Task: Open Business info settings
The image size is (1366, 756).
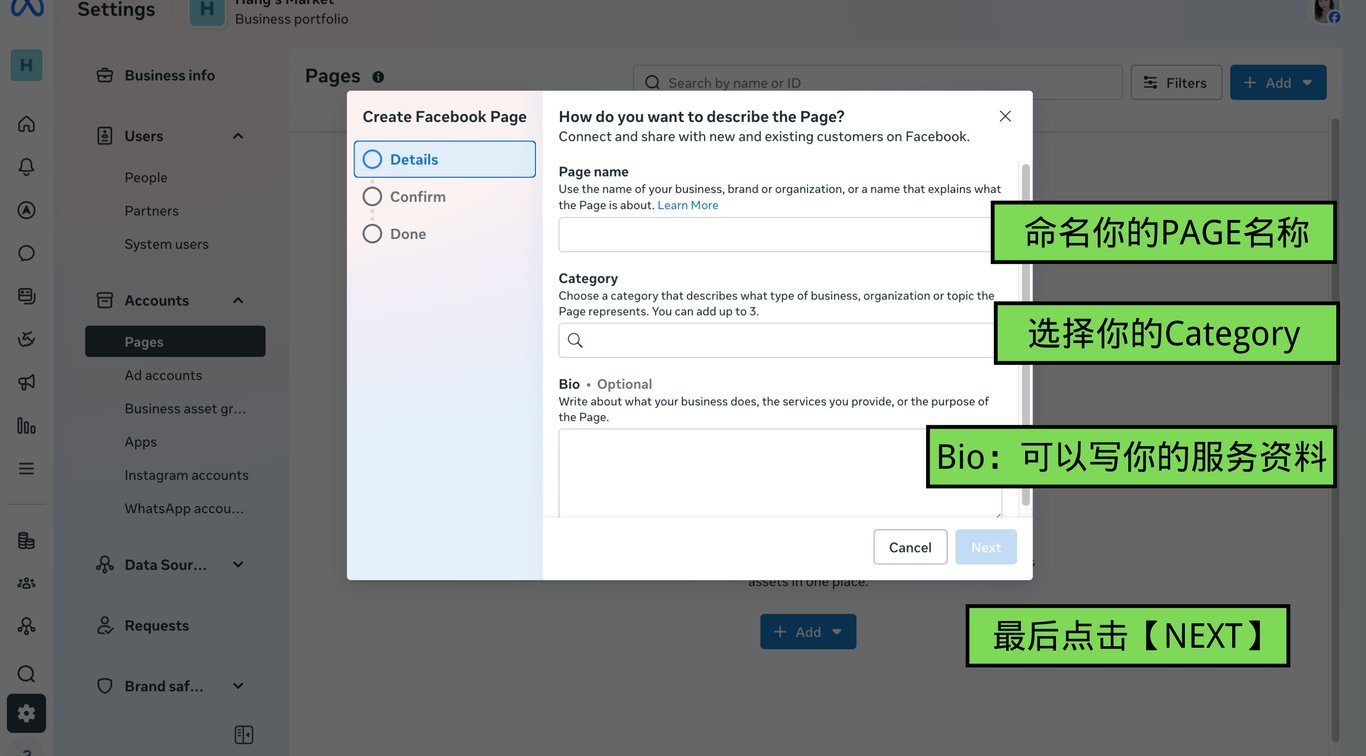Action: pos(170,75)
